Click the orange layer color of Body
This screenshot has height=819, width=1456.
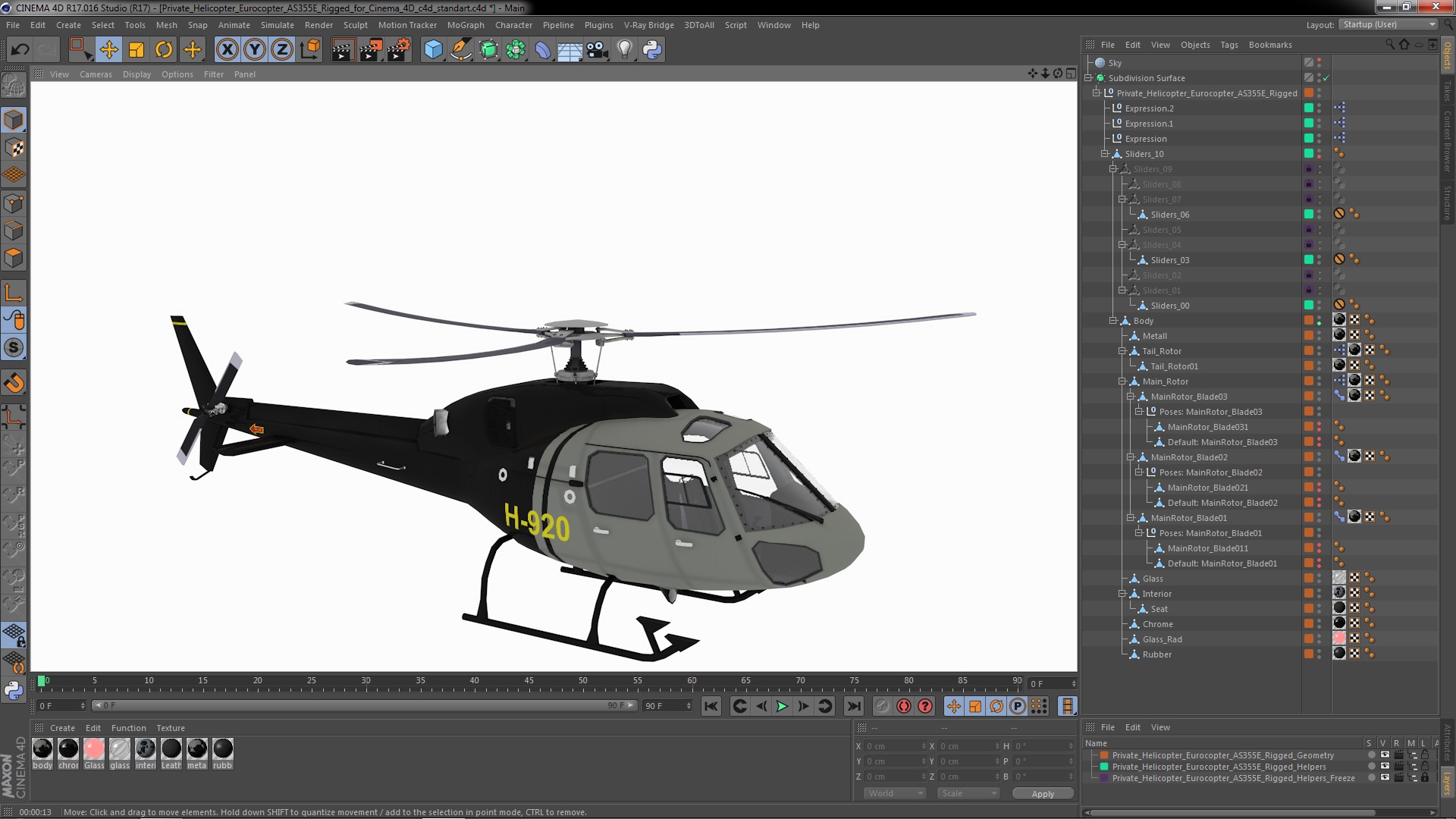click(x=1309, y=321)
